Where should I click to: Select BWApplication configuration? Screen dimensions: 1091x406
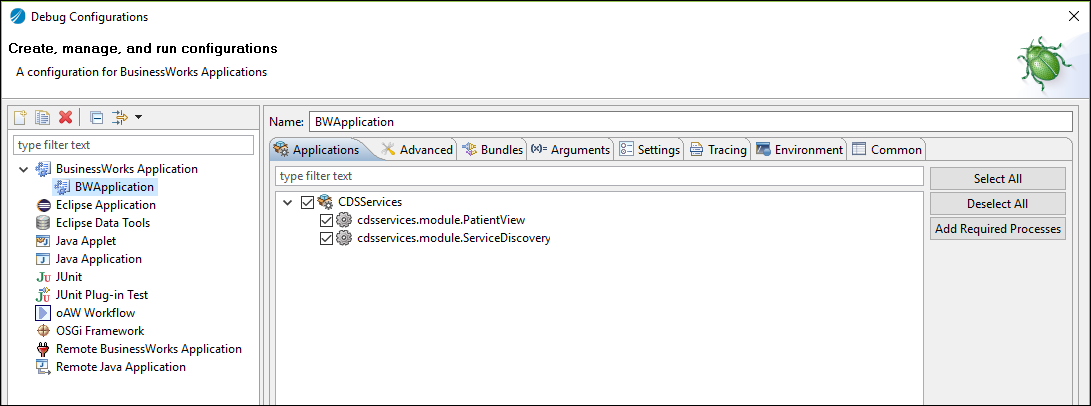pos(114,187)
